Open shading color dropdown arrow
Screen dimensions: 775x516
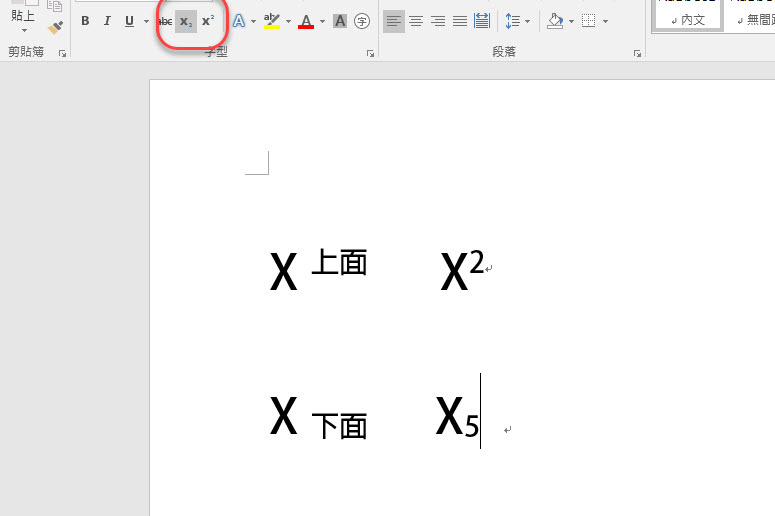pos(572,21)
